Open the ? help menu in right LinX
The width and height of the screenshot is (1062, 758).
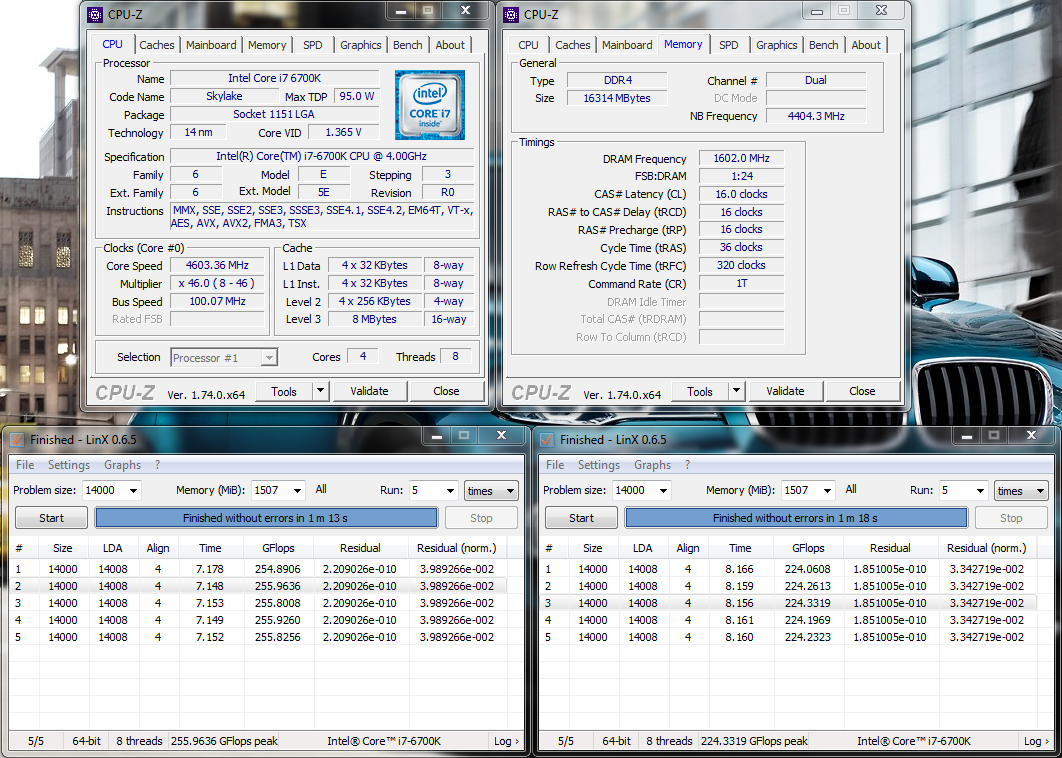click(687, 465)
